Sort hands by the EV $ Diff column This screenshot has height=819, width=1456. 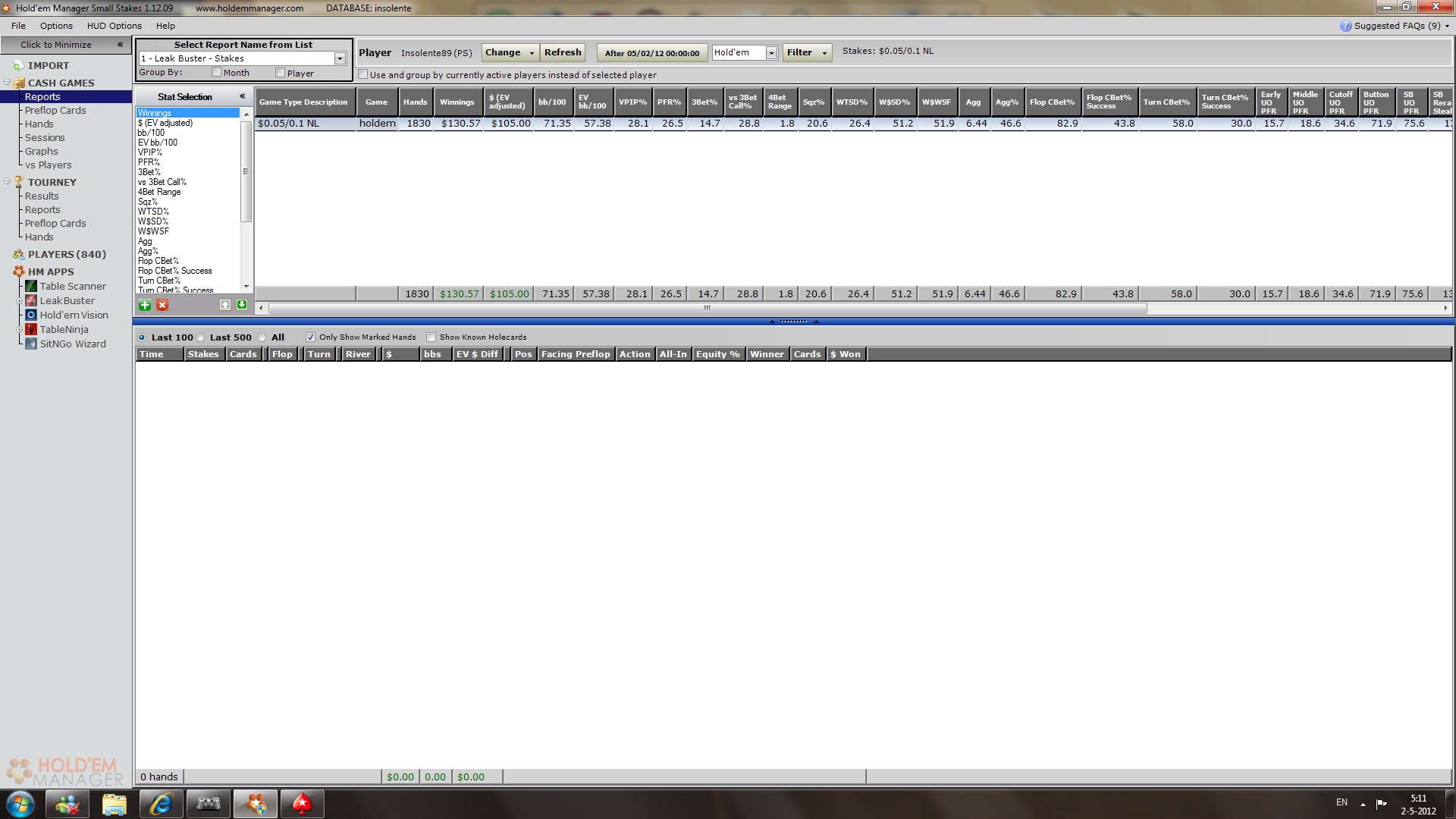click(477, 354)
